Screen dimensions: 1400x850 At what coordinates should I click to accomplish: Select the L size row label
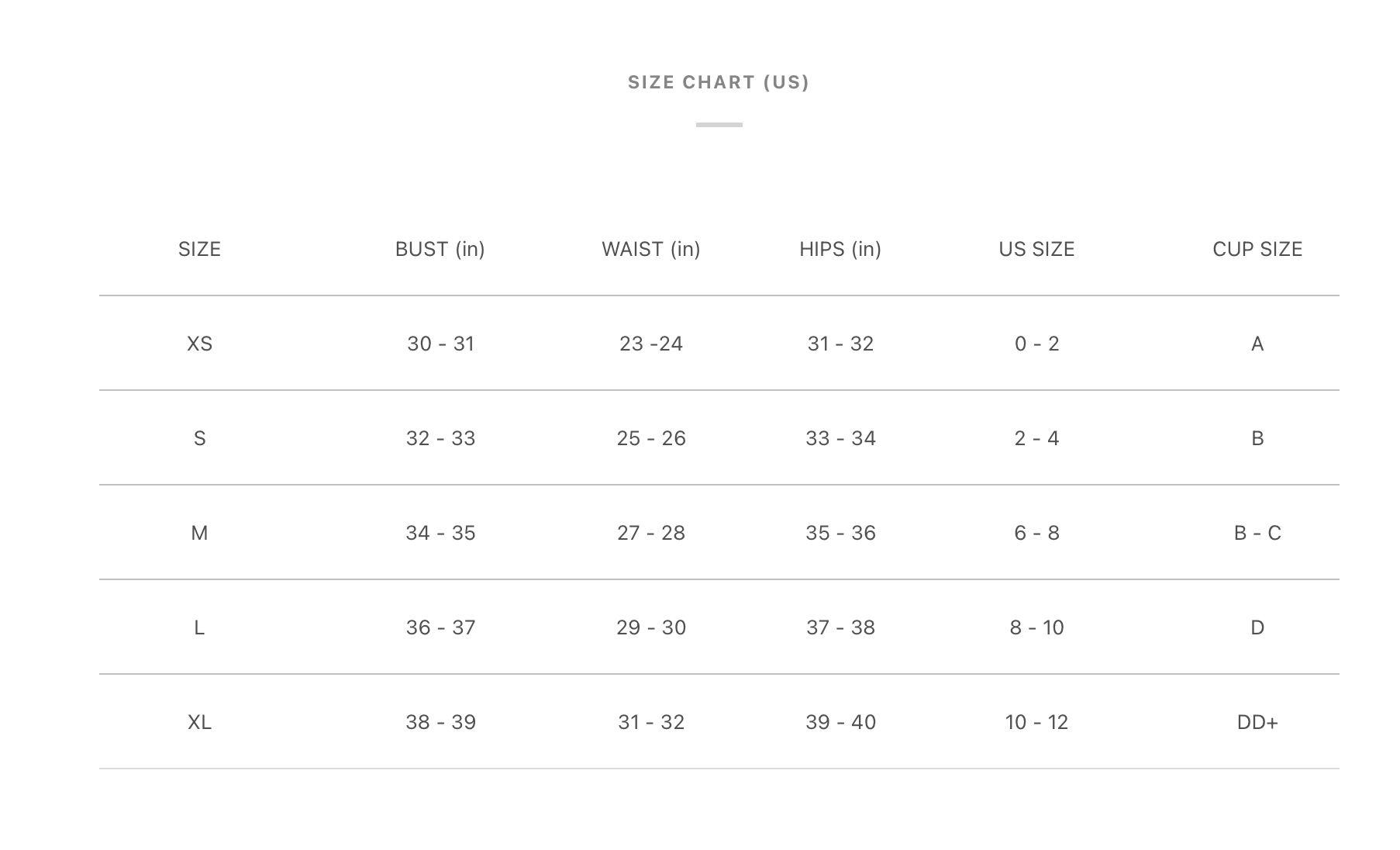[199, 627]
